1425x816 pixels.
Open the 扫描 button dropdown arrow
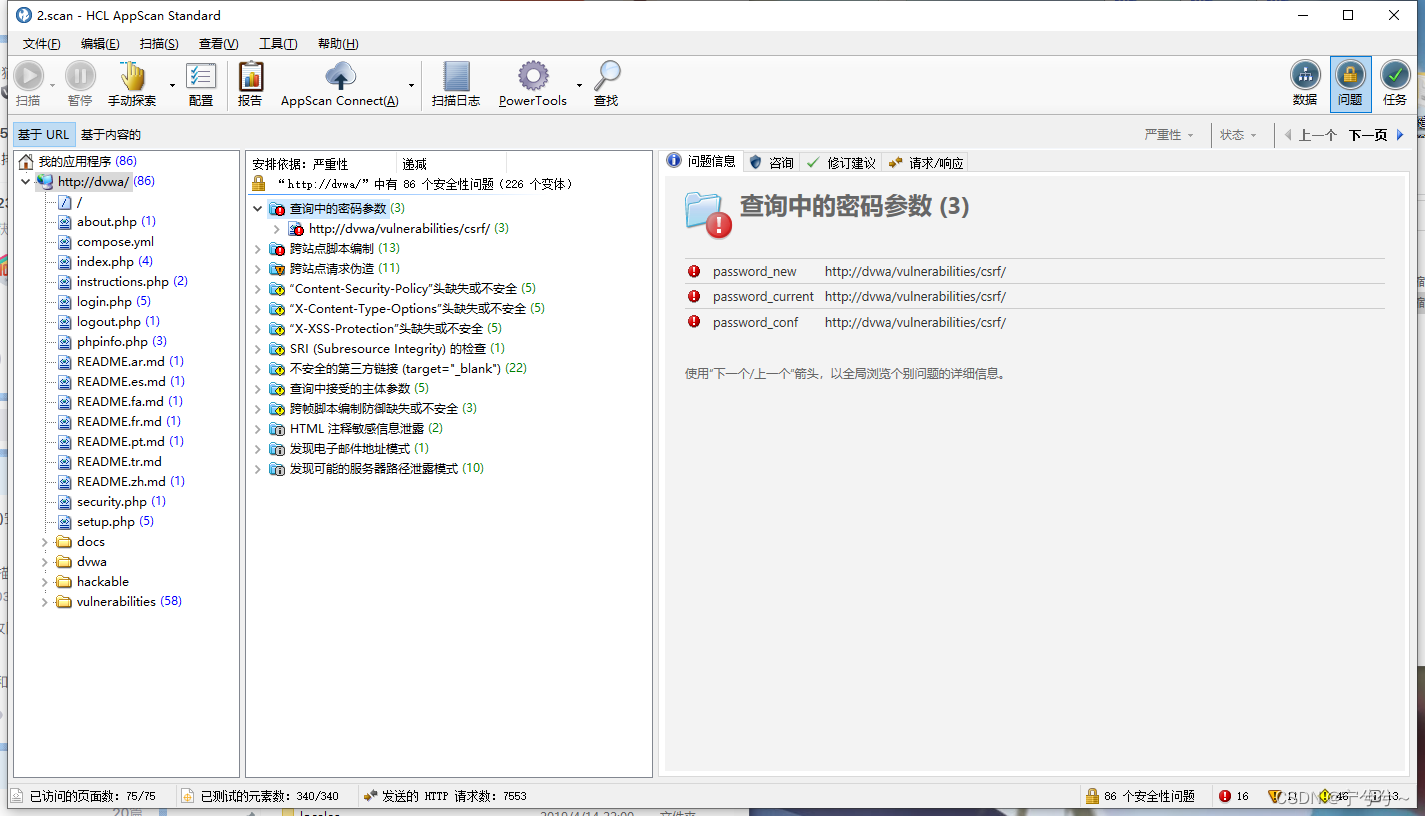[x=53, y=86]
